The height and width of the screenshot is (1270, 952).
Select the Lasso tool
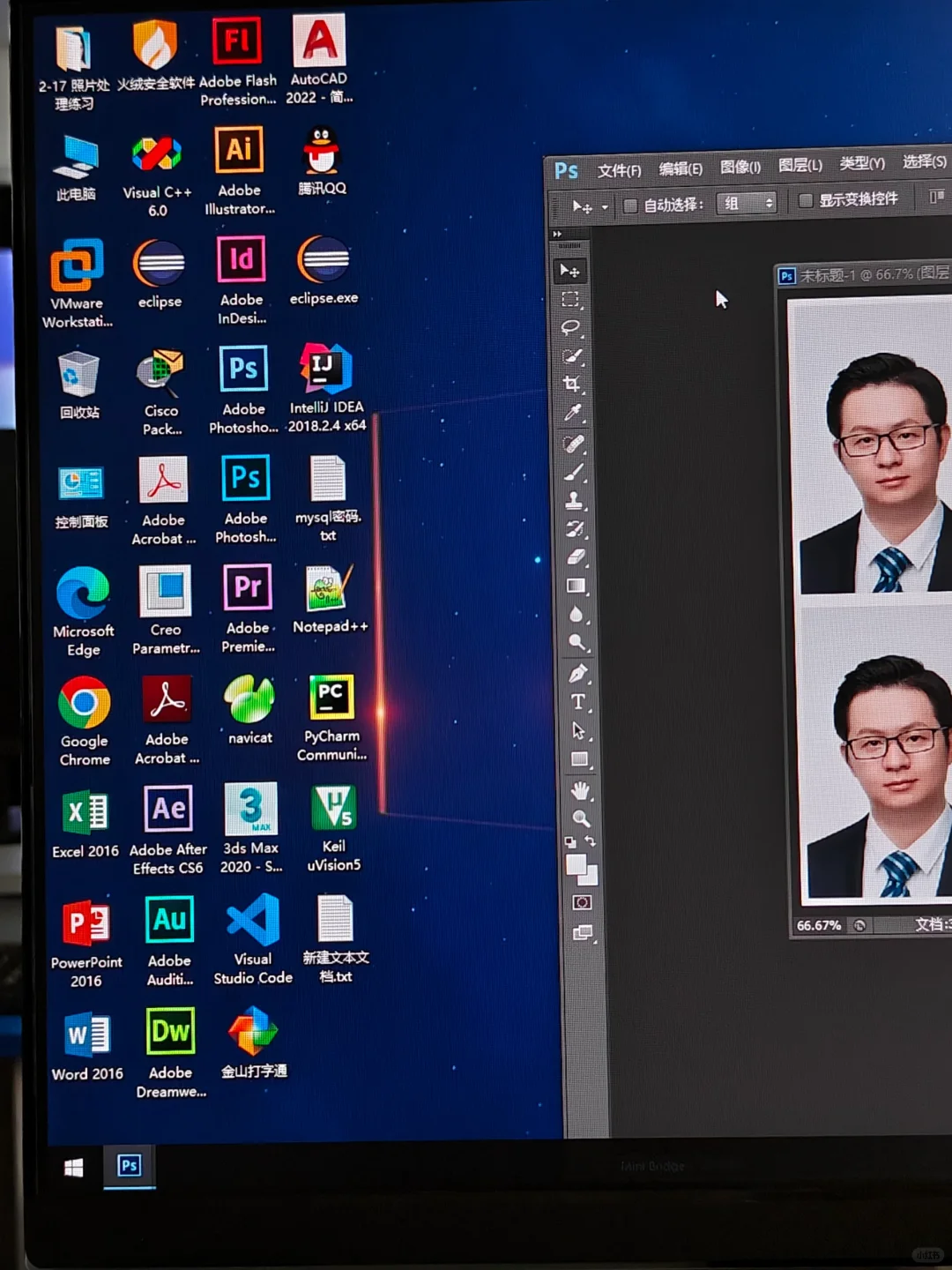(570, 328)
